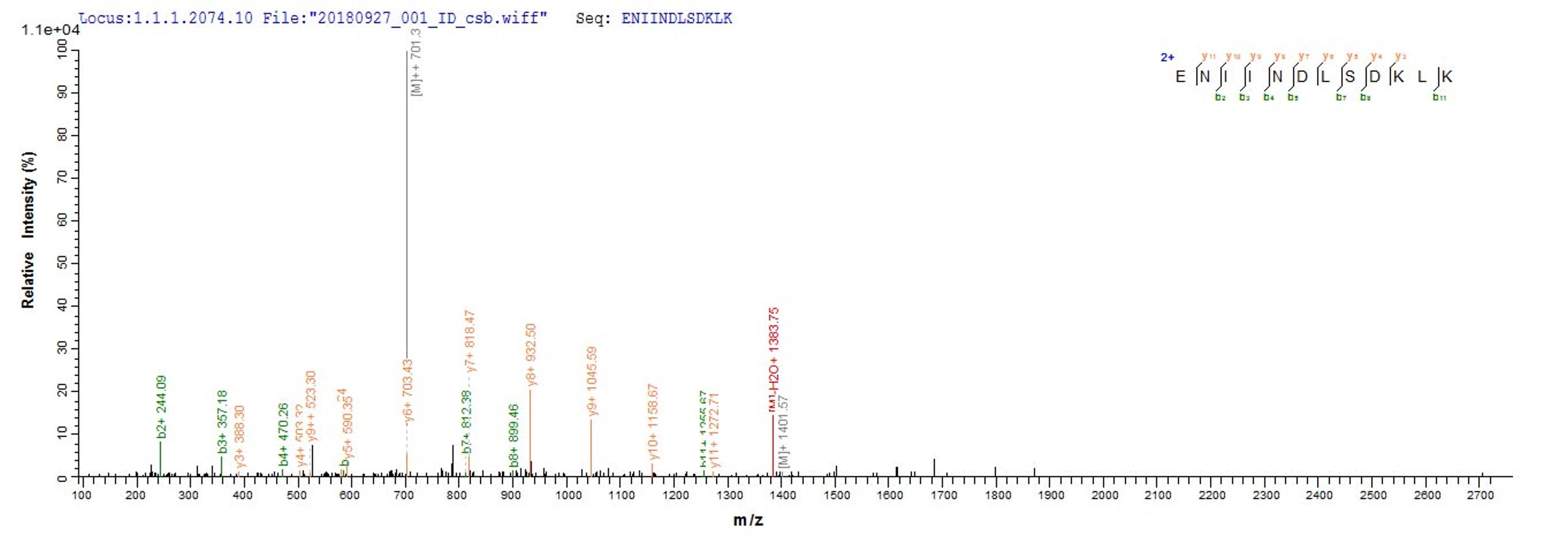
Task: Click the y3 marker in fragment map
Action: point(1401,57)
